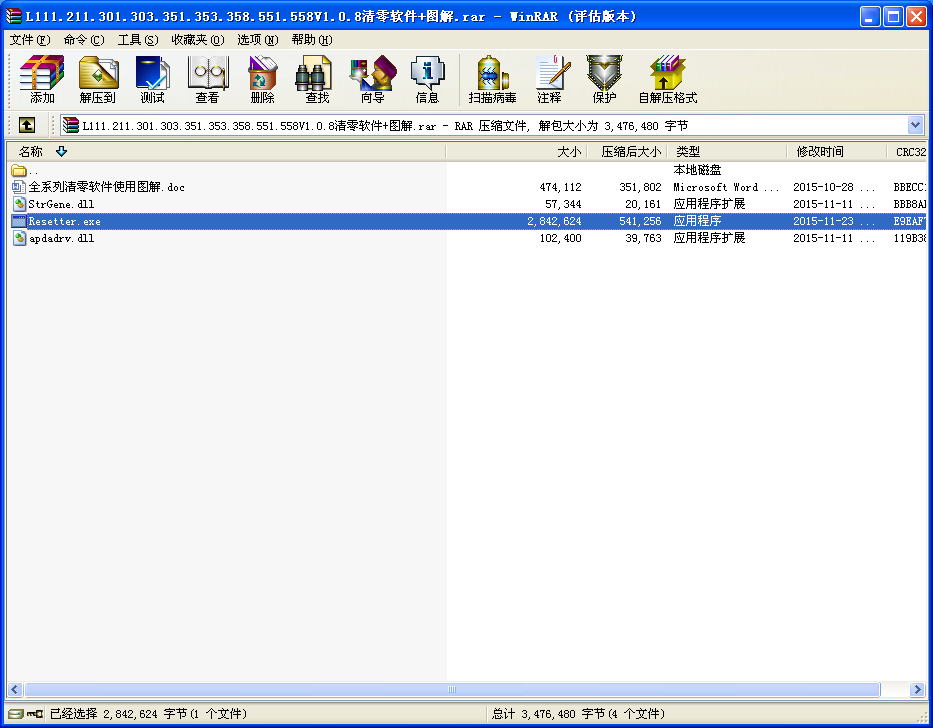Show archive 信息 (Info)
The height and width of the screenshot is (728, 933).
(x=427, y=79)
